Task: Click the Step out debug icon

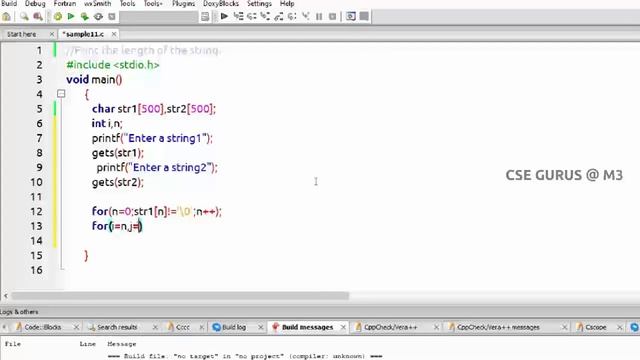Action: (279, 17)
